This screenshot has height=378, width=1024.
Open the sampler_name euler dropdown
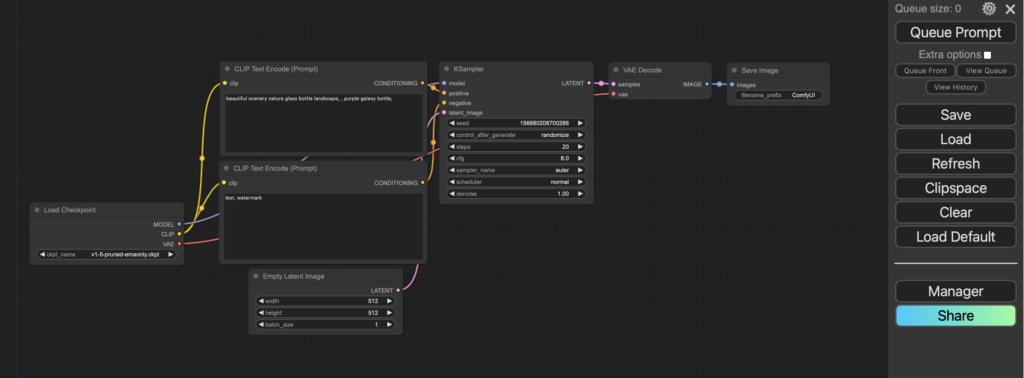point(516,170)
